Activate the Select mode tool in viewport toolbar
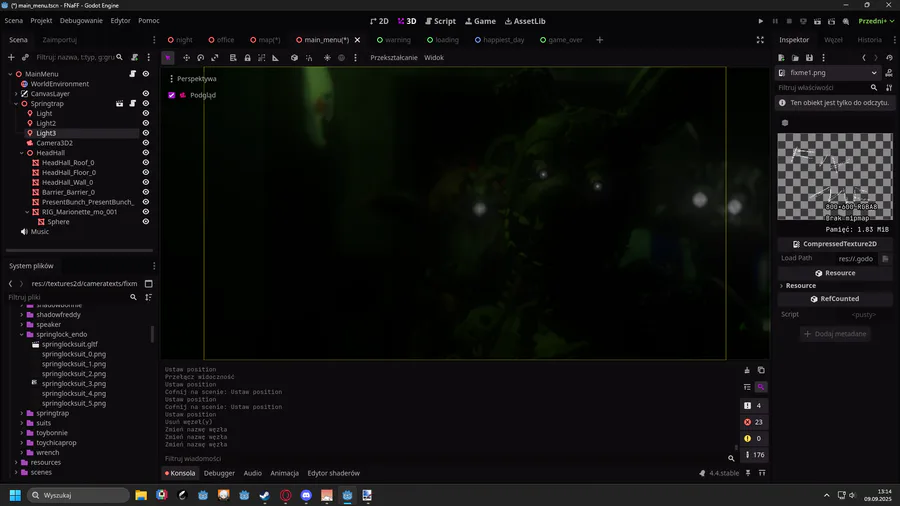Image resolution: width=900 pixels, height=506 pixels. pos(168,57)
